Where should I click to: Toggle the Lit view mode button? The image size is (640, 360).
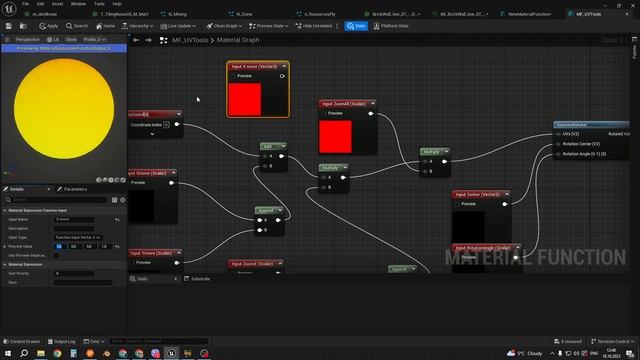tap(53, 40)
